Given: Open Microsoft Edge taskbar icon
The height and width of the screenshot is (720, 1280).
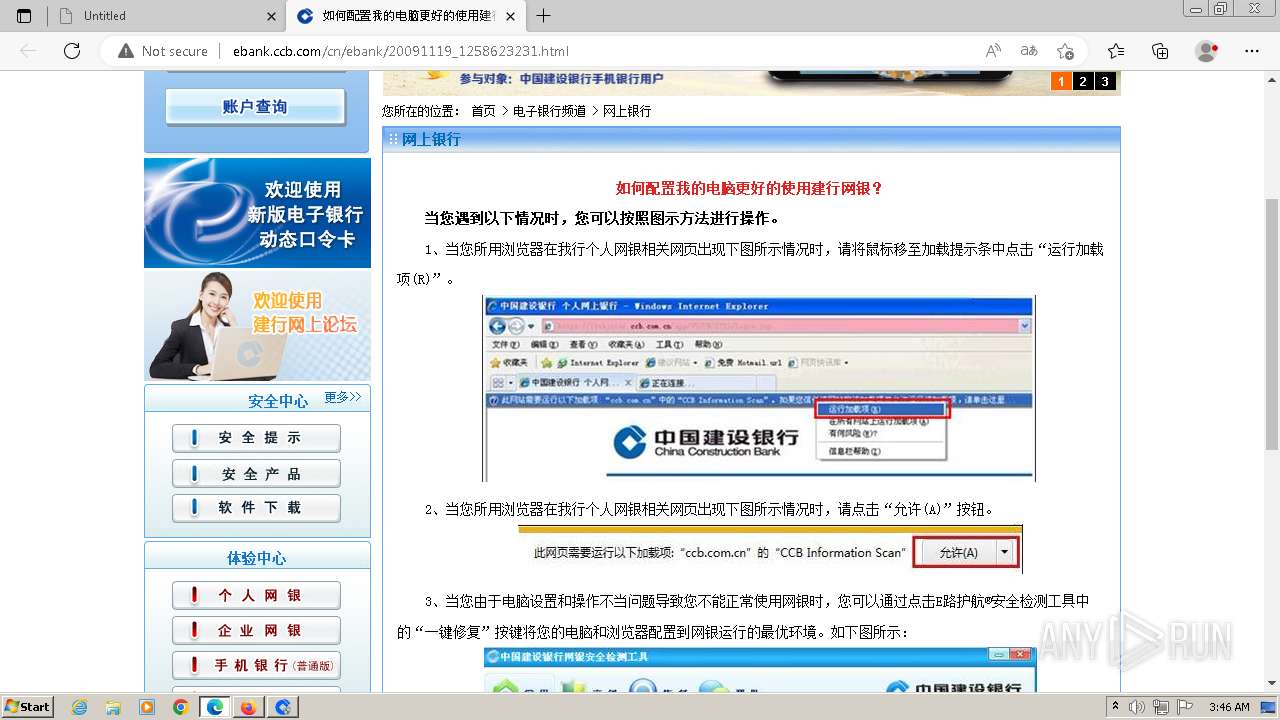Looking at the screenshot, I should (x=214, y=707).
